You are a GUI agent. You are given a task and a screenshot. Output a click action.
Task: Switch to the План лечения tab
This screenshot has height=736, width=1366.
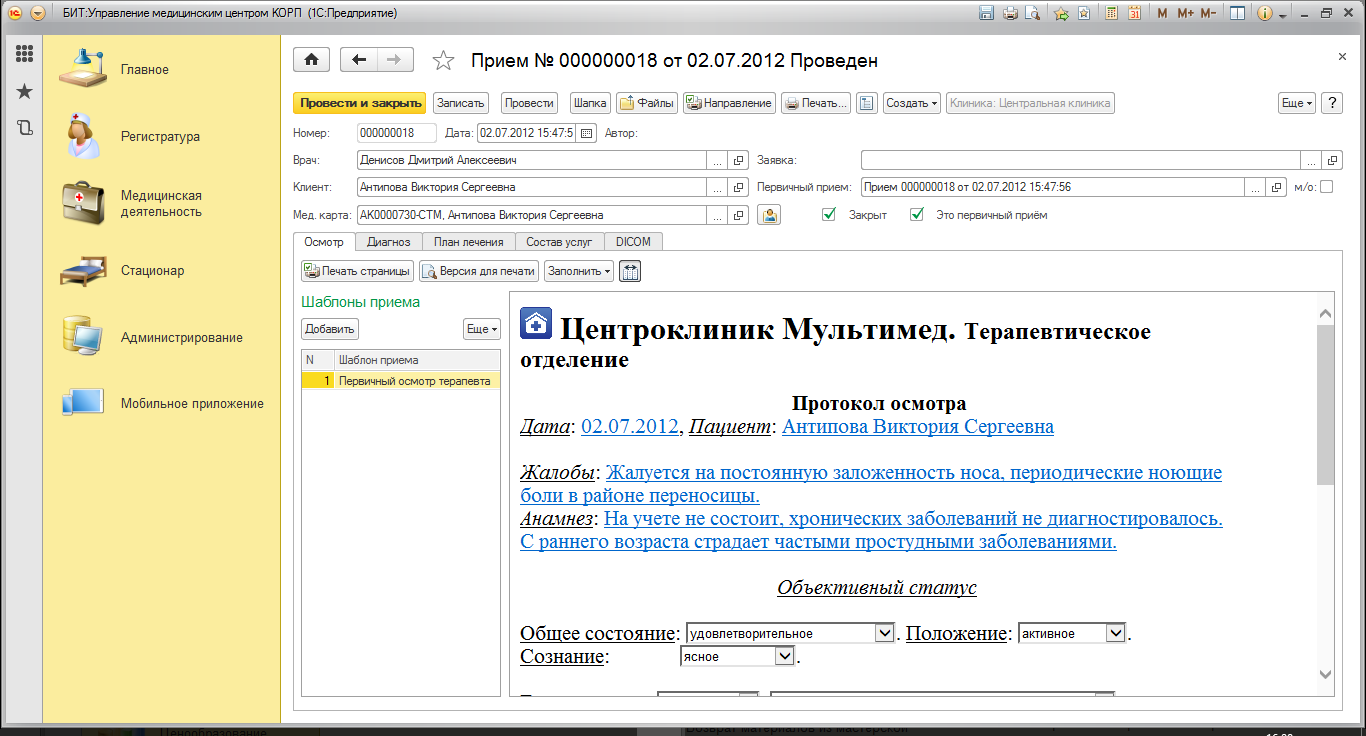point(469,242)
